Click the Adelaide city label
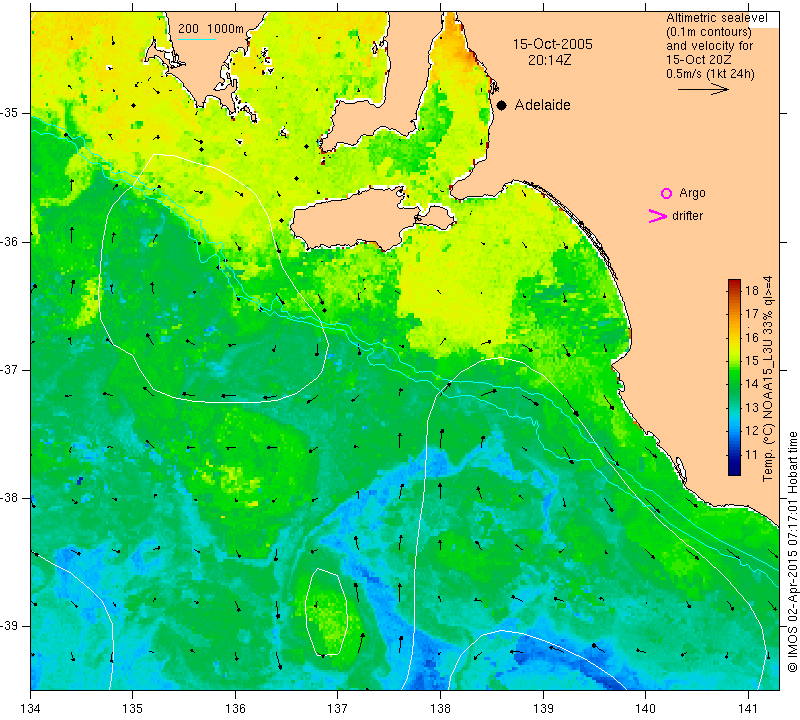Viewport: 800px width, 720px height. point(542,105)
